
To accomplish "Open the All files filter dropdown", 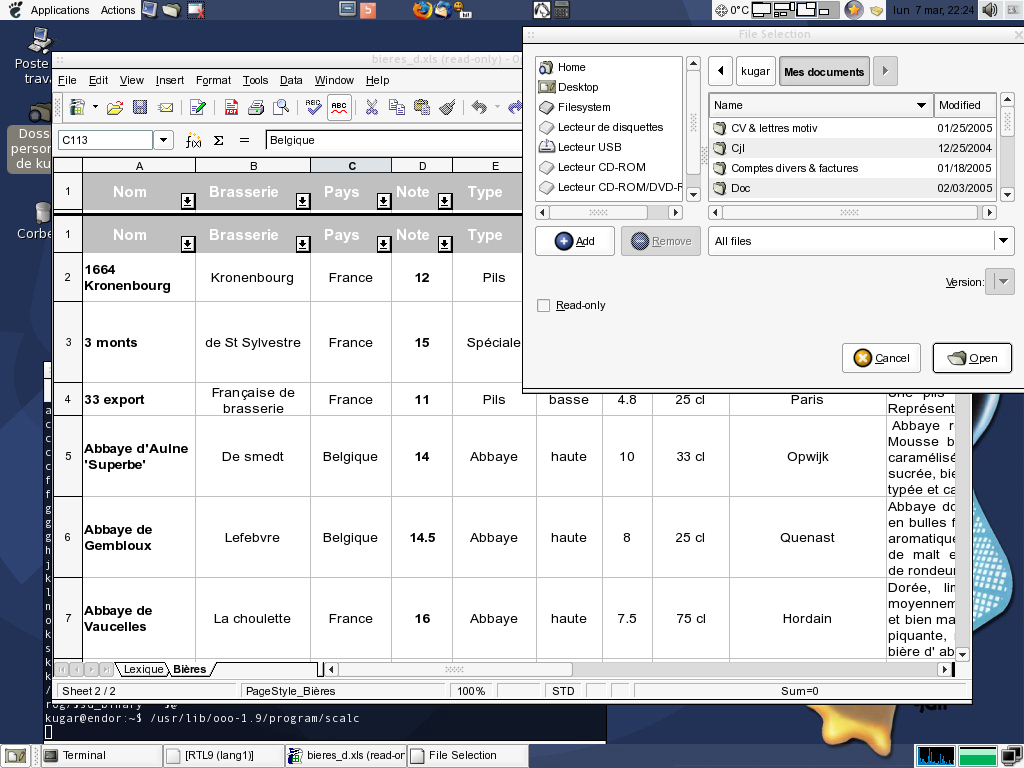I will [x=1002, y=241].
